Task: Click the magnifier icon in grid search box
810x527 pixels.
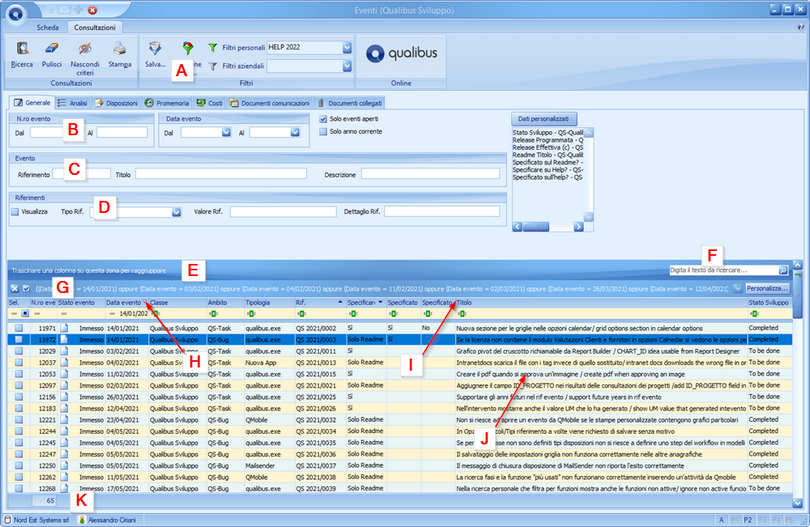Action: click(783, 270)
